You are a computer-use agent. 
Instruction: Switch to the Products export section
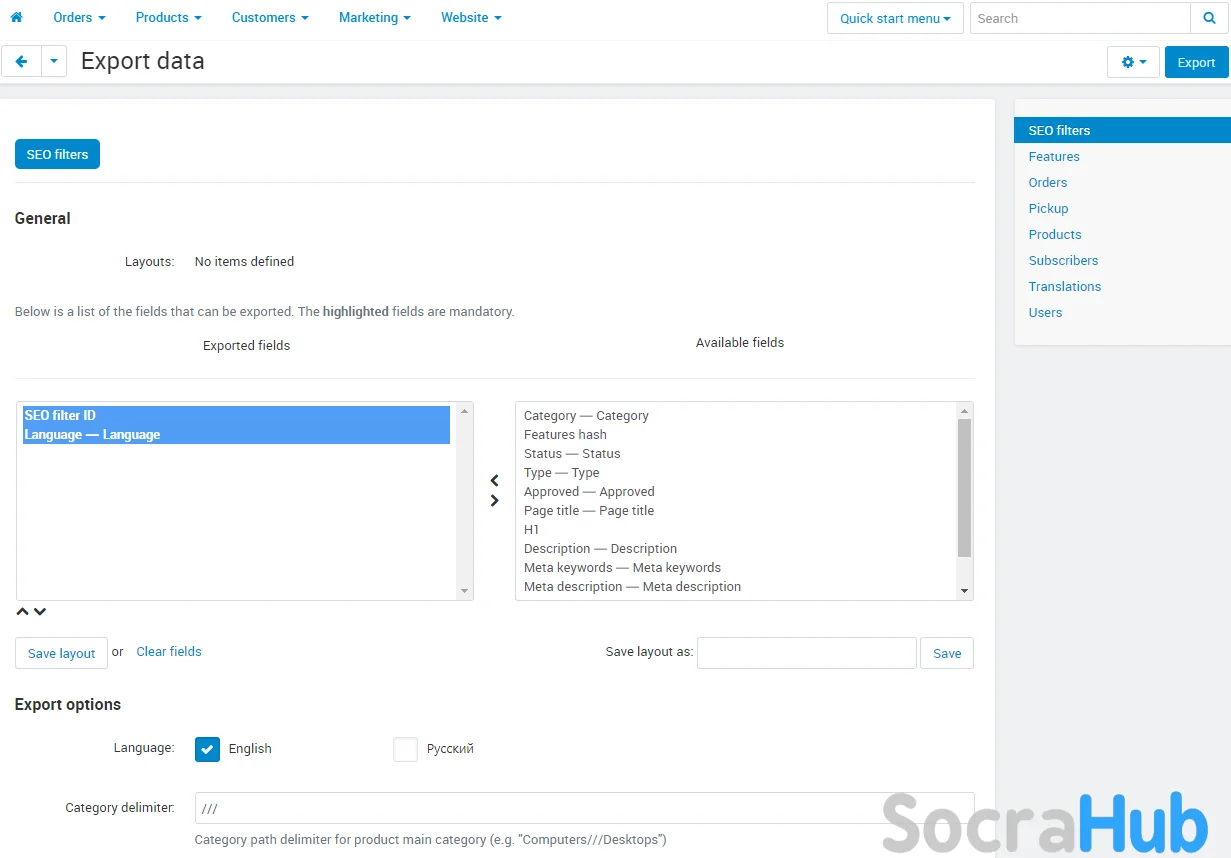click(x=1054, y=234)
